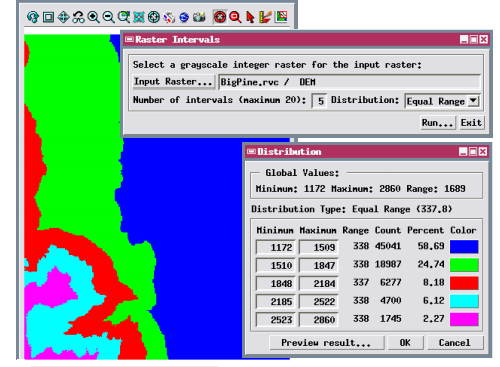Click the camera snapshot icon

199,17
